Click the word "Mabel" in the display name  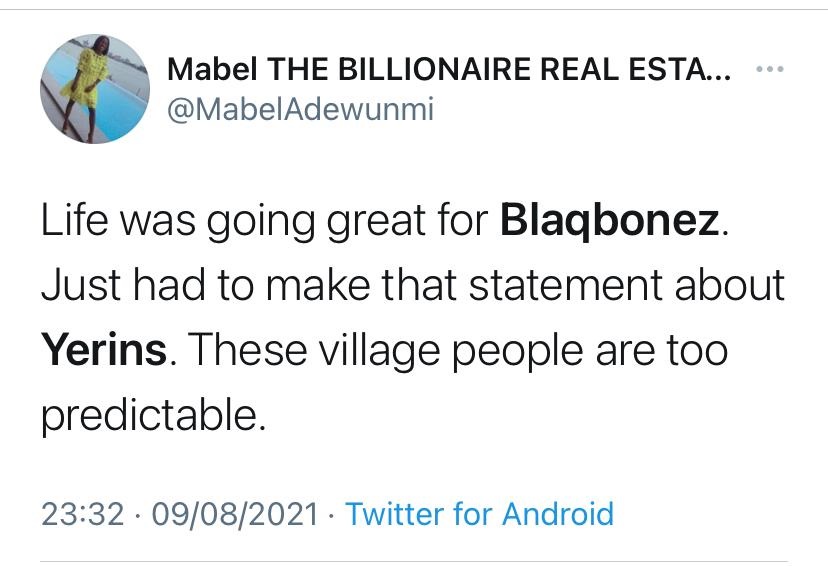point(206,70)
